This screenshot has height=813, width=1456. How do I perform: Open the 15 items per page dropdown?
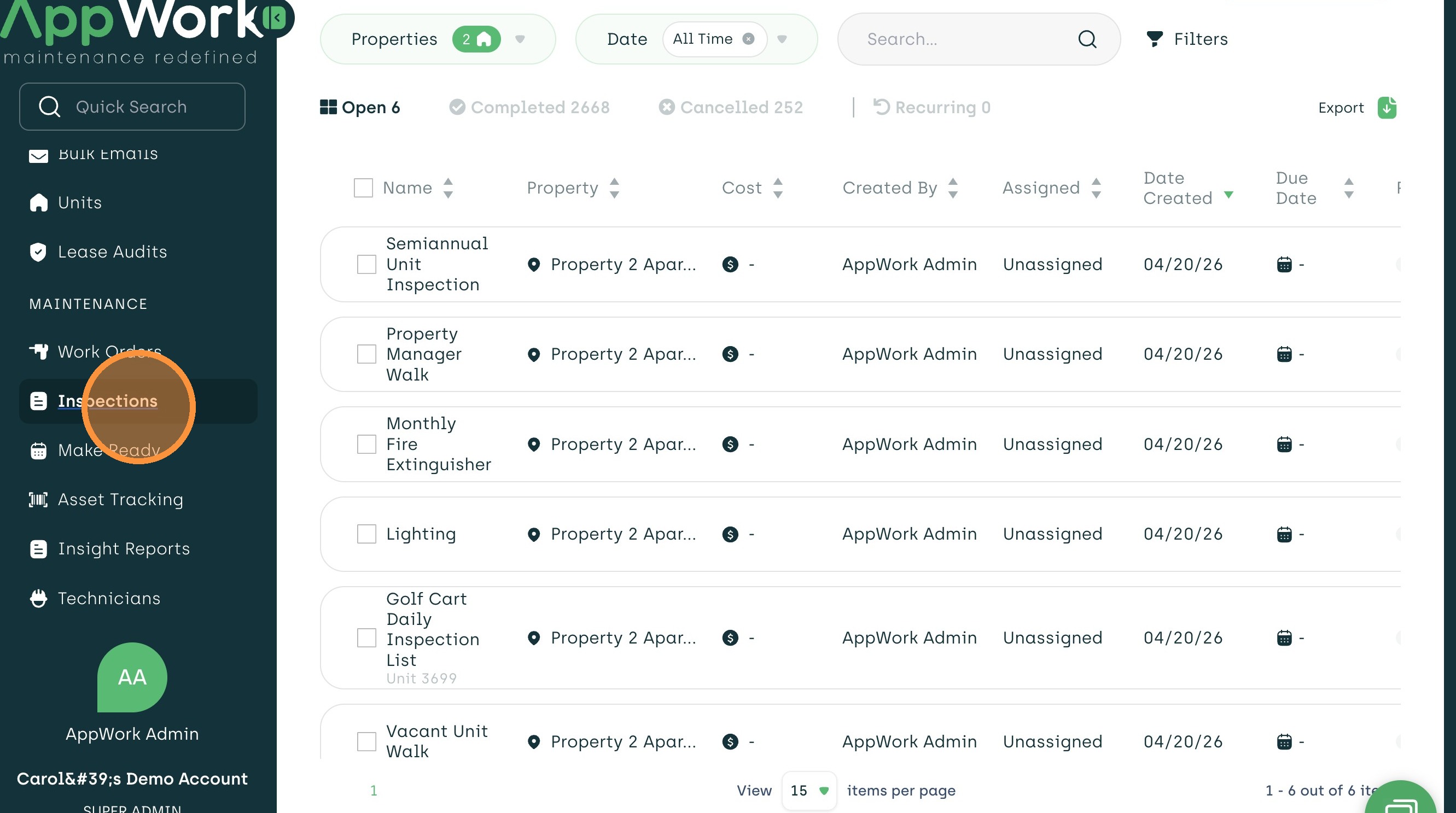click(809, 791)
